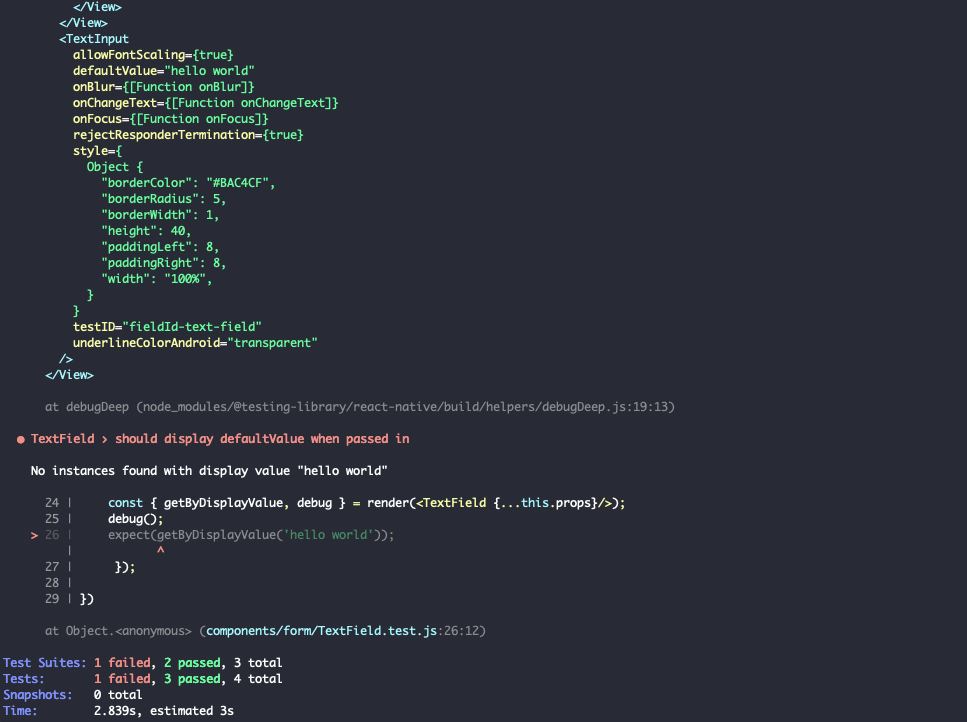The image size is (967, 722).
Task: Click the allowFontScaling={true} prop line
Action: click(153, 55)
